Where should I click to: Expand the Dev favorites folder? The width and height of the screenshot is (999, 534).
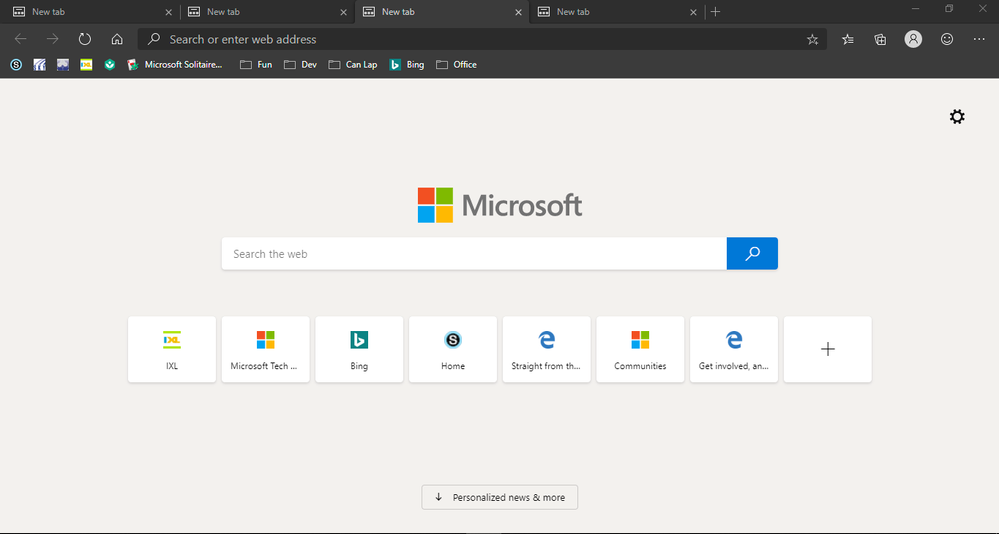(300, 64)
